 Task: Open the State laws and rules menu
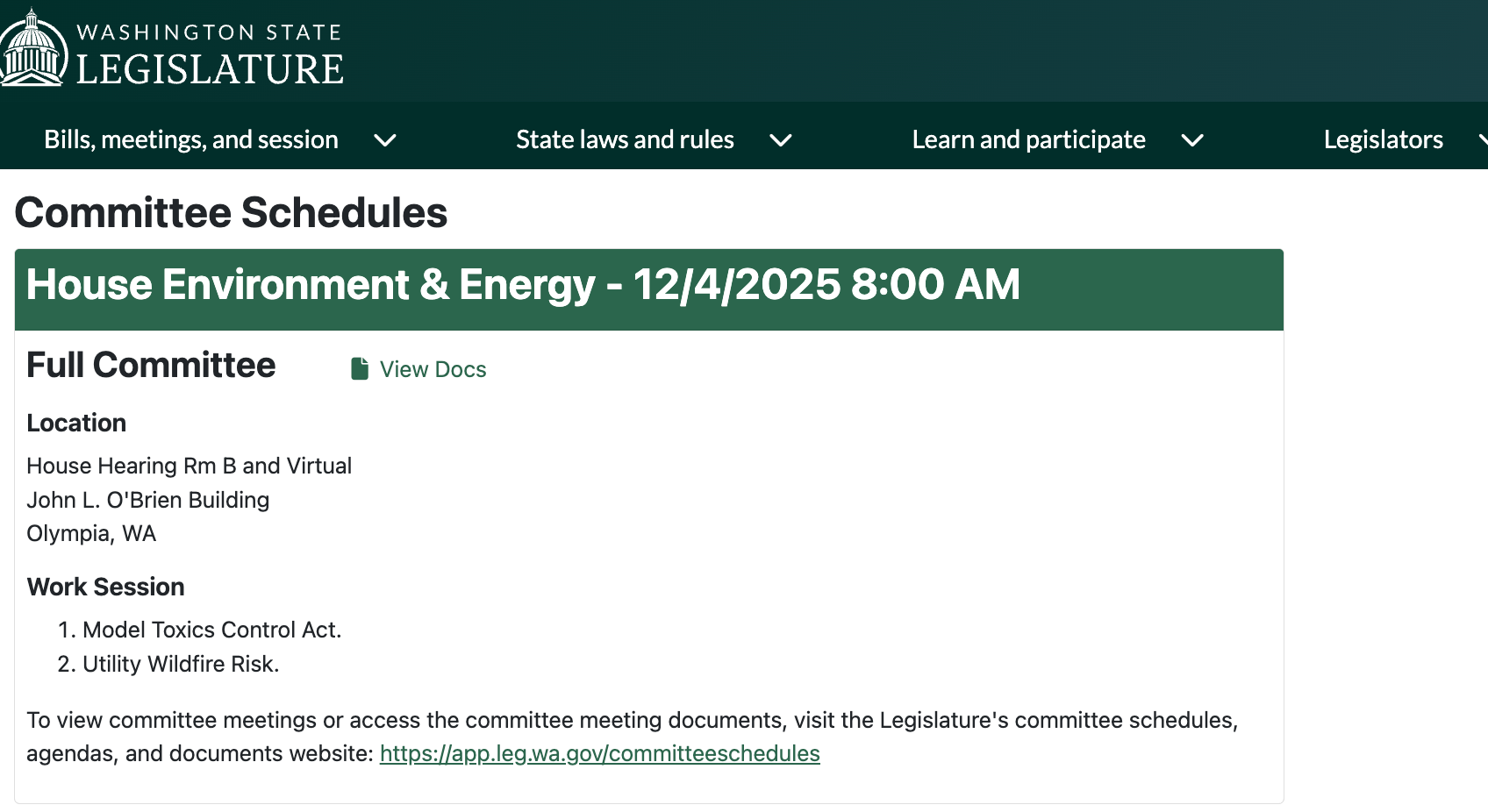[x=625, y=139]
